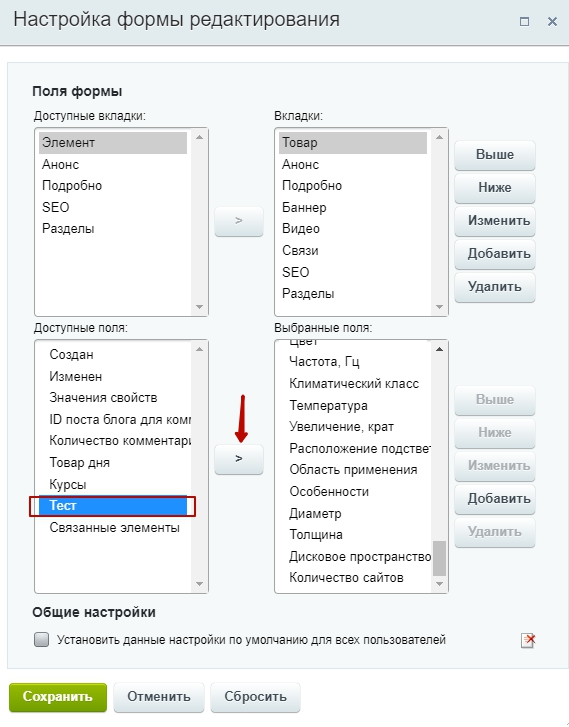
Task: Click up arrow of available fields scrollbar
Action: coord(199,349)
